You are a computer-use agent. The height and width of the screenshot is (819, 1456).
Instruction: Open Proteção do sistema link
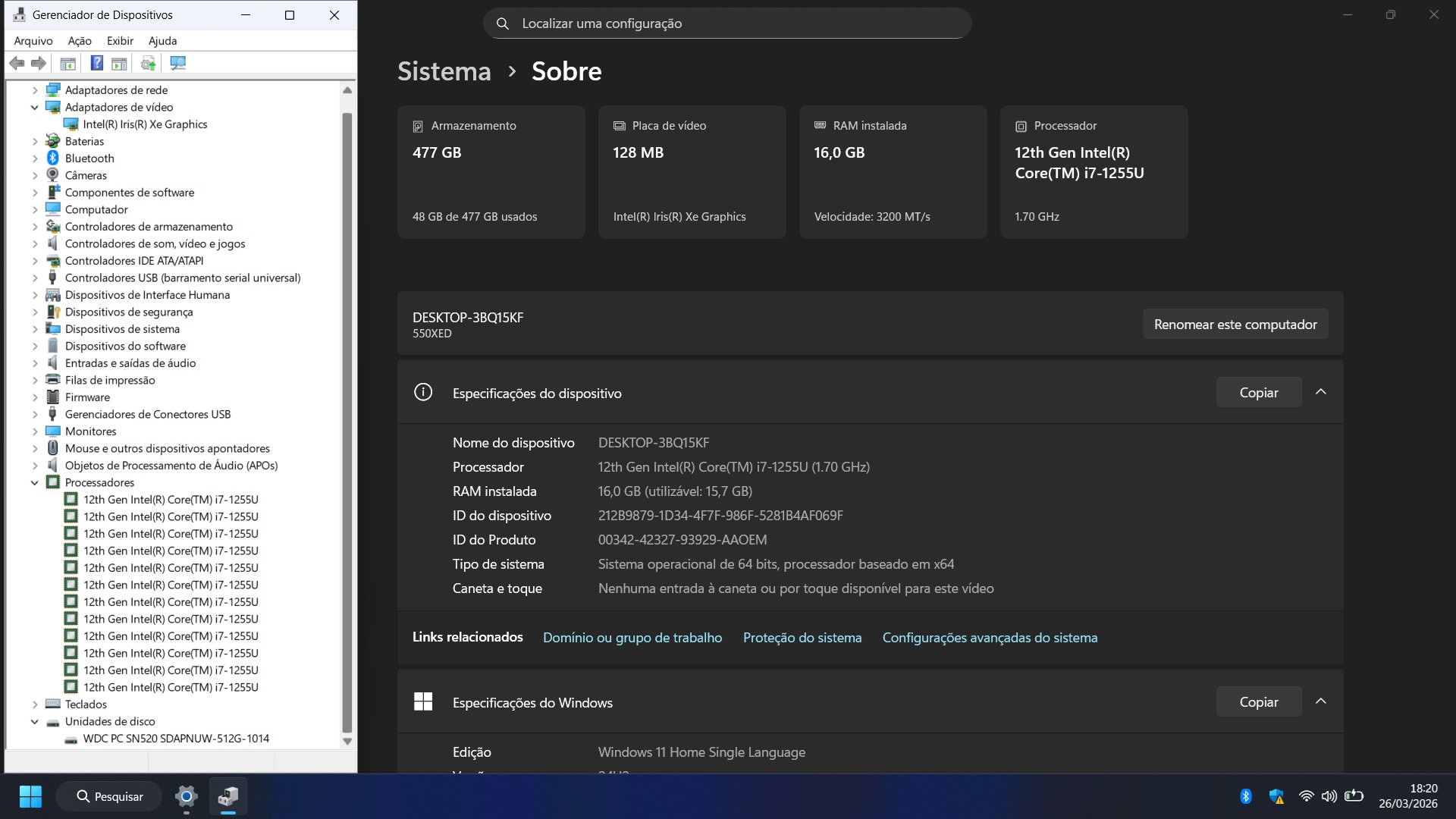tap(802, 638)
